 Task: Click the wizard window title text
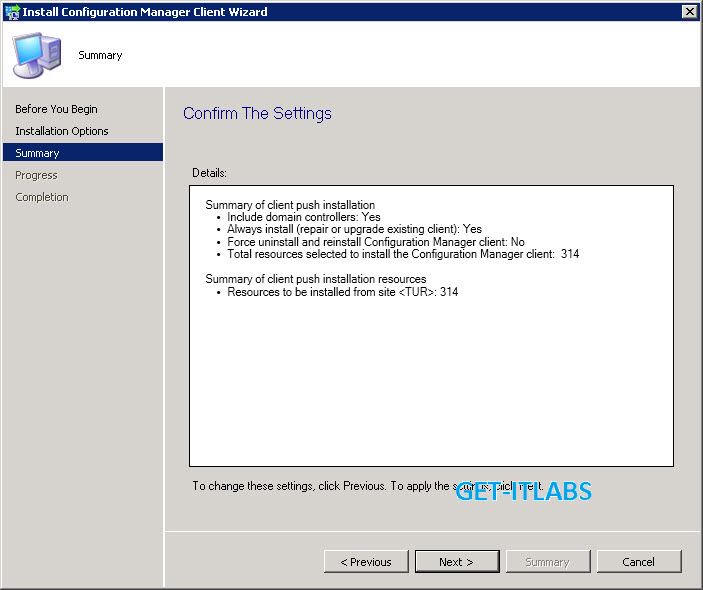(145, 12)
